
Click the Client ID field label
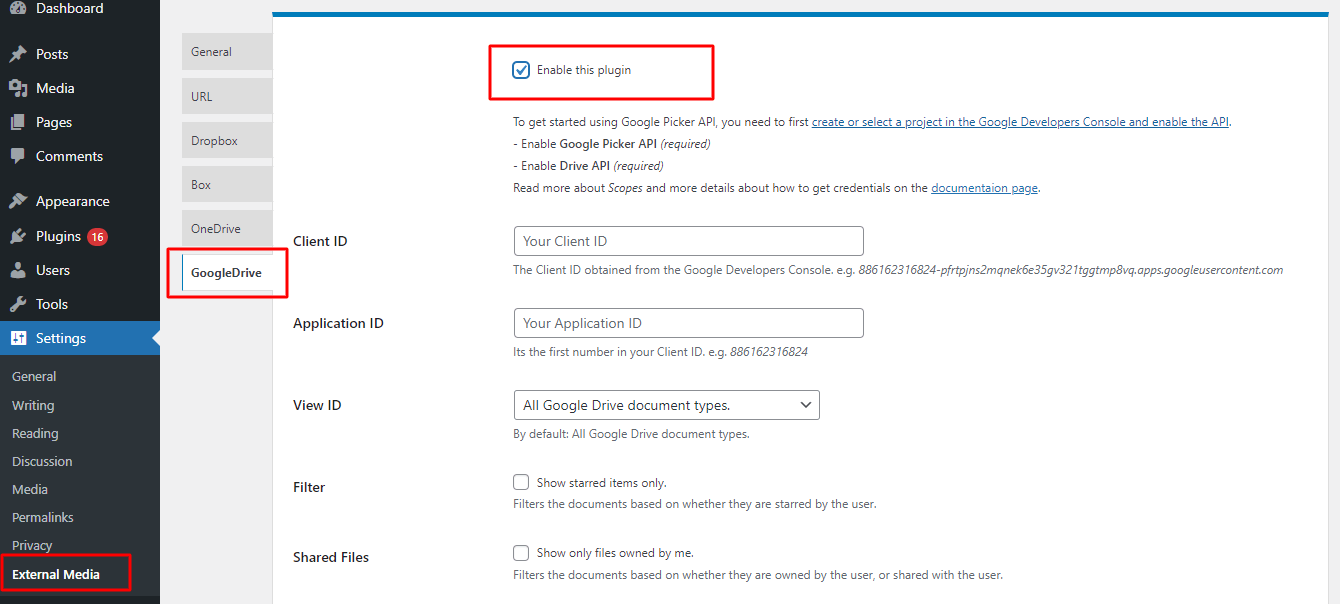(x=320, y=241)
